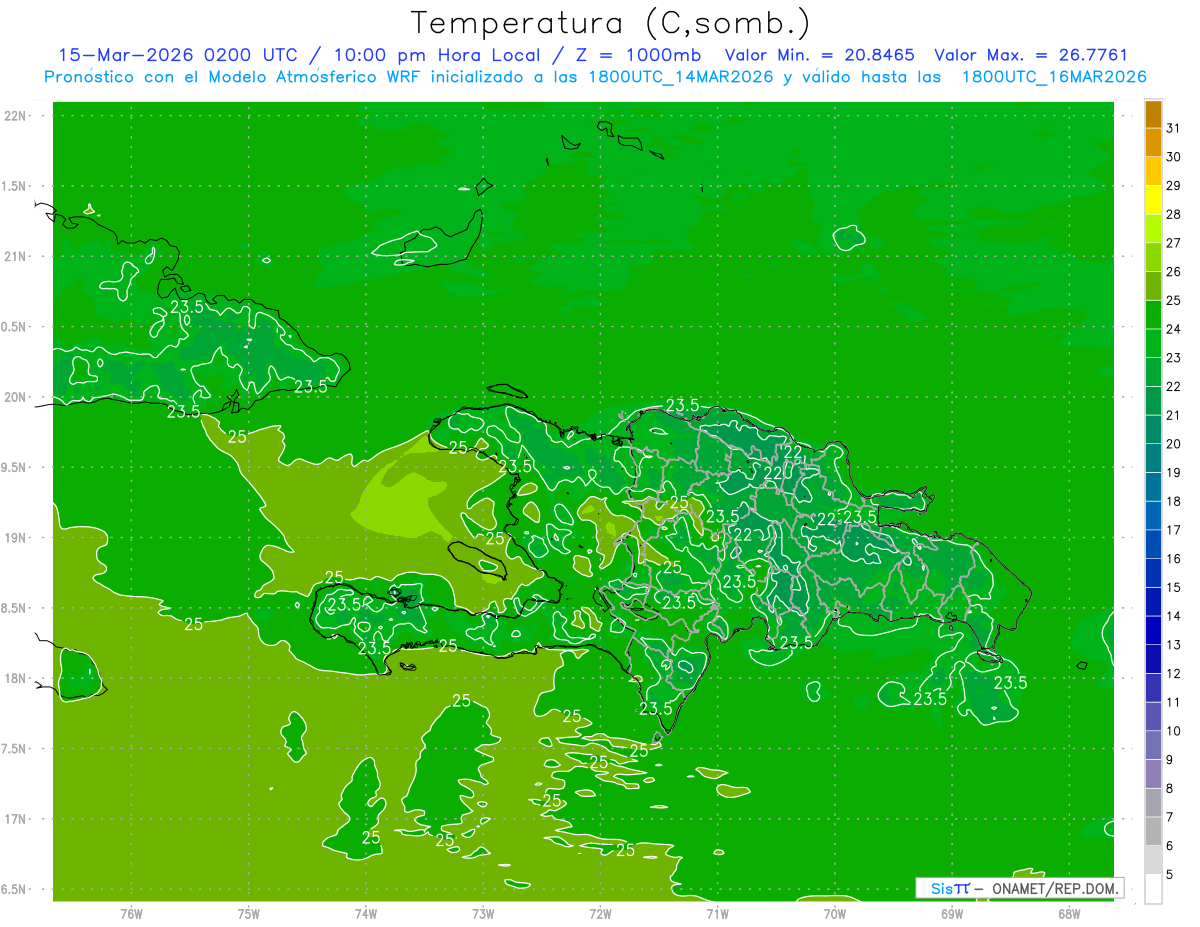
Task: Click the 18N latitude axis label
Action: tap(17, 679)
